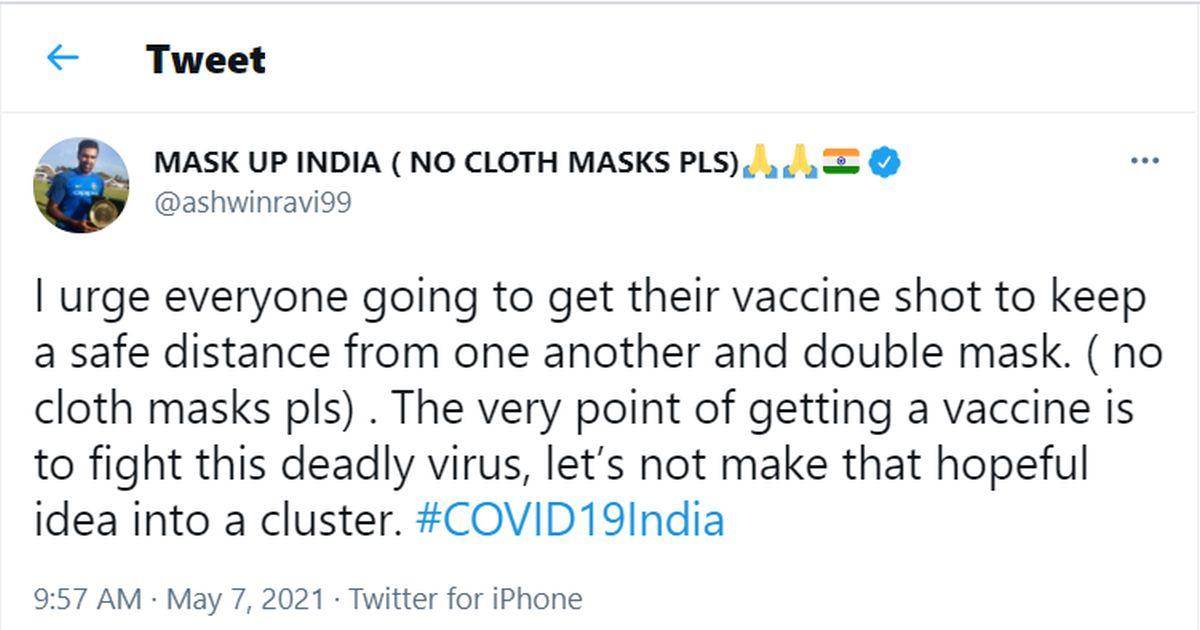Click the second folded hands emoji

coord(800,161)
